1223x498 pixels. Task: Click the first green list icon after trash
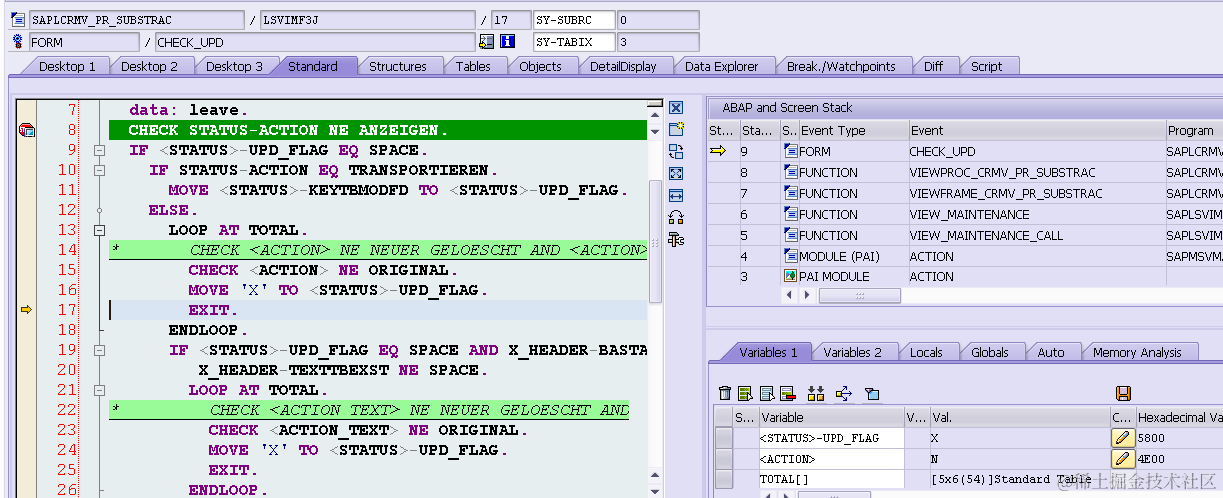click(745, 394)
